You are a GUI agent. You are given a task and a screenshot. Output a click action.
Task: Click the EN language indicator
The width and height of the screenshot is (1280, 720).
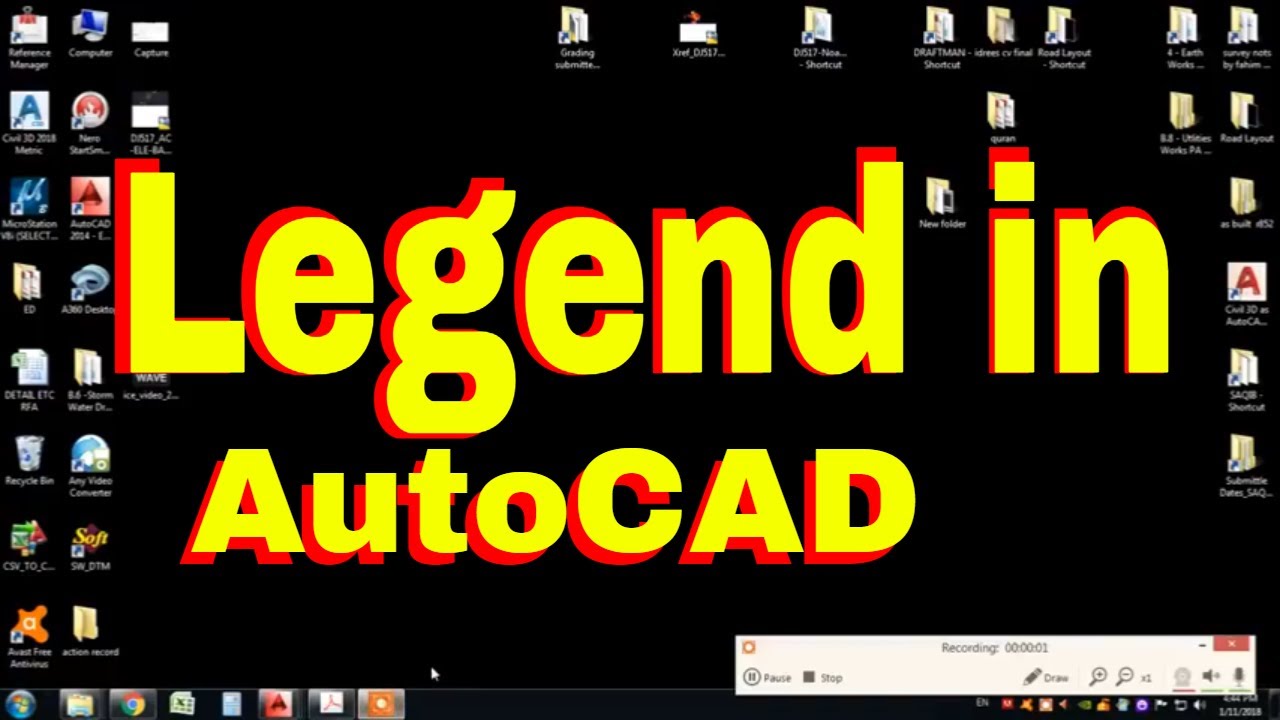coord(983,704)
